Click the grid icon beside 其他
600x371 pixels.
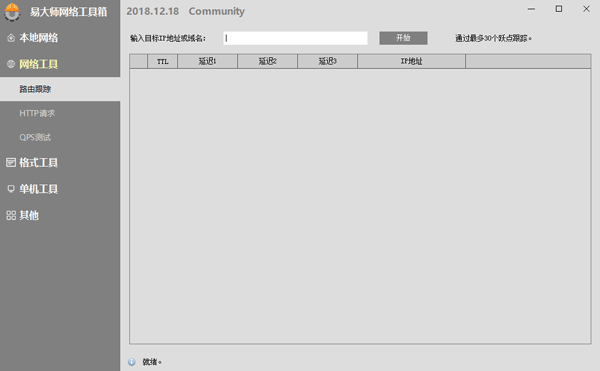11,215
